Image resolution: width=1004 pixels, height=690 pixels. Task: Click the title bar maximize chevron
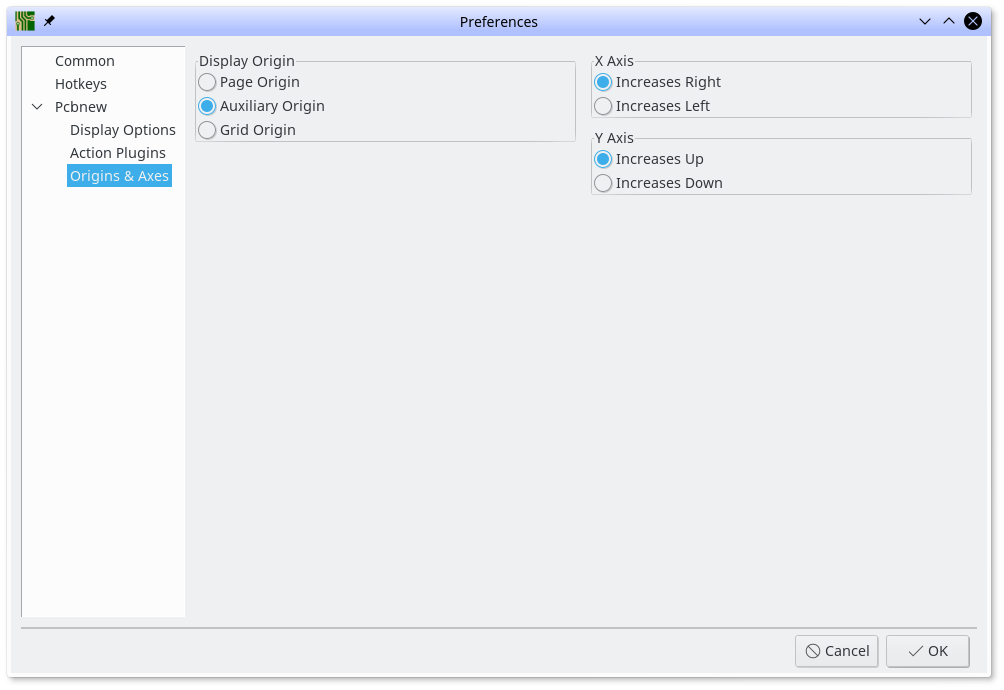pyautogui.click(x=948, y=21)
